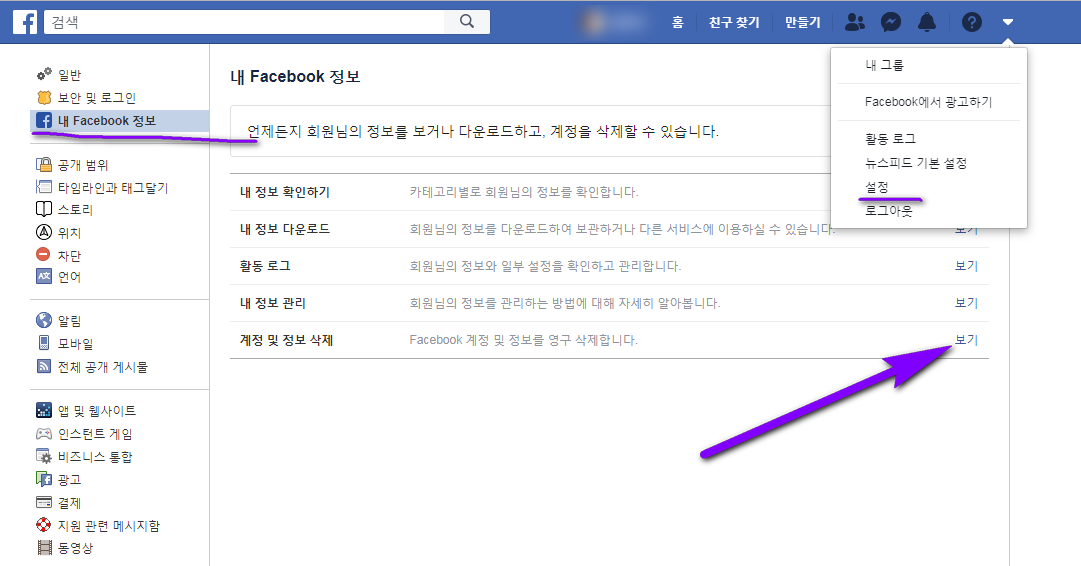Click the 내 Facebook 정보 page heading

[x=295, y=77]
